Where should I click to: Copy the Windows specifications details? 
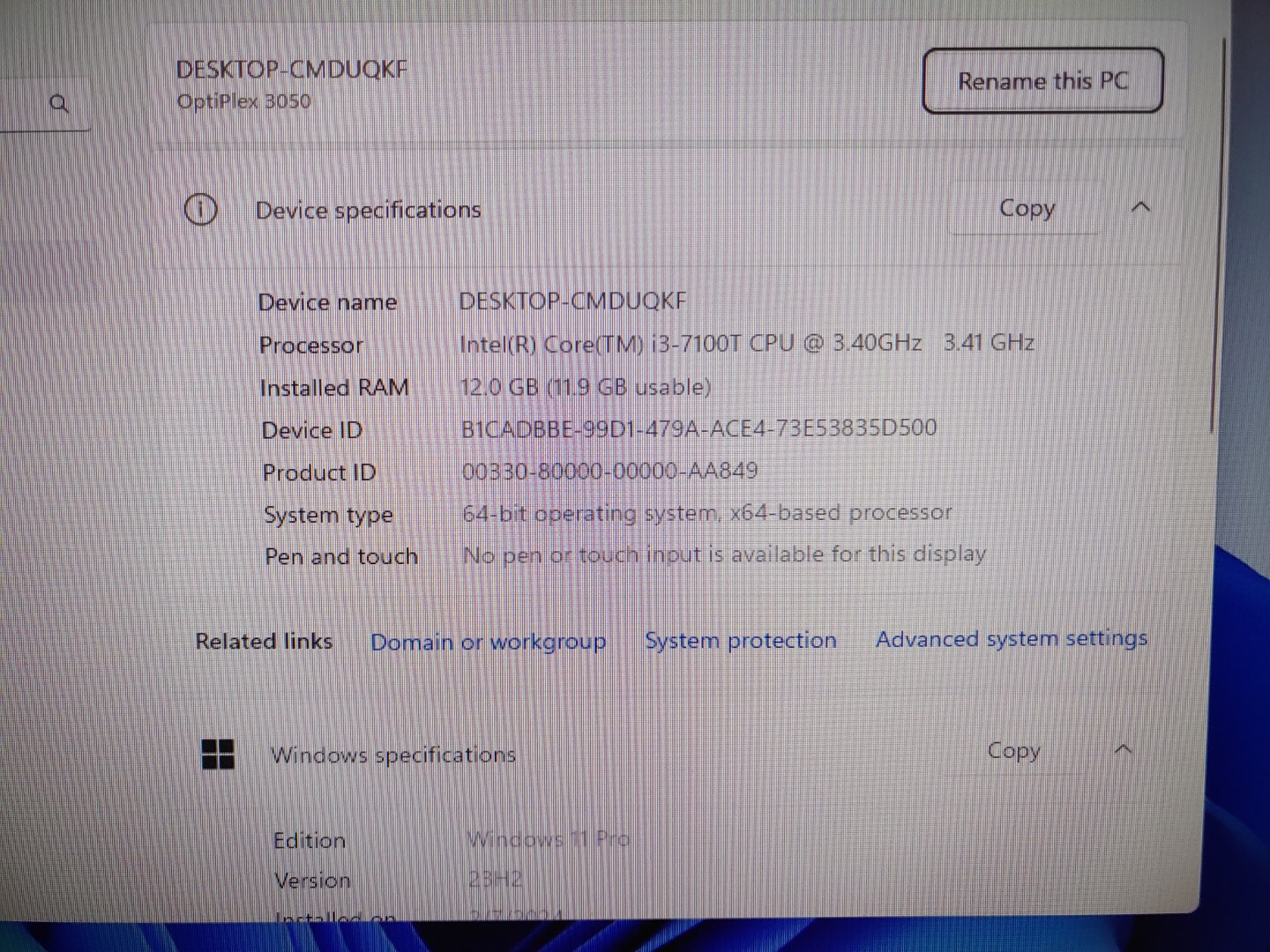coord(1013,750)
